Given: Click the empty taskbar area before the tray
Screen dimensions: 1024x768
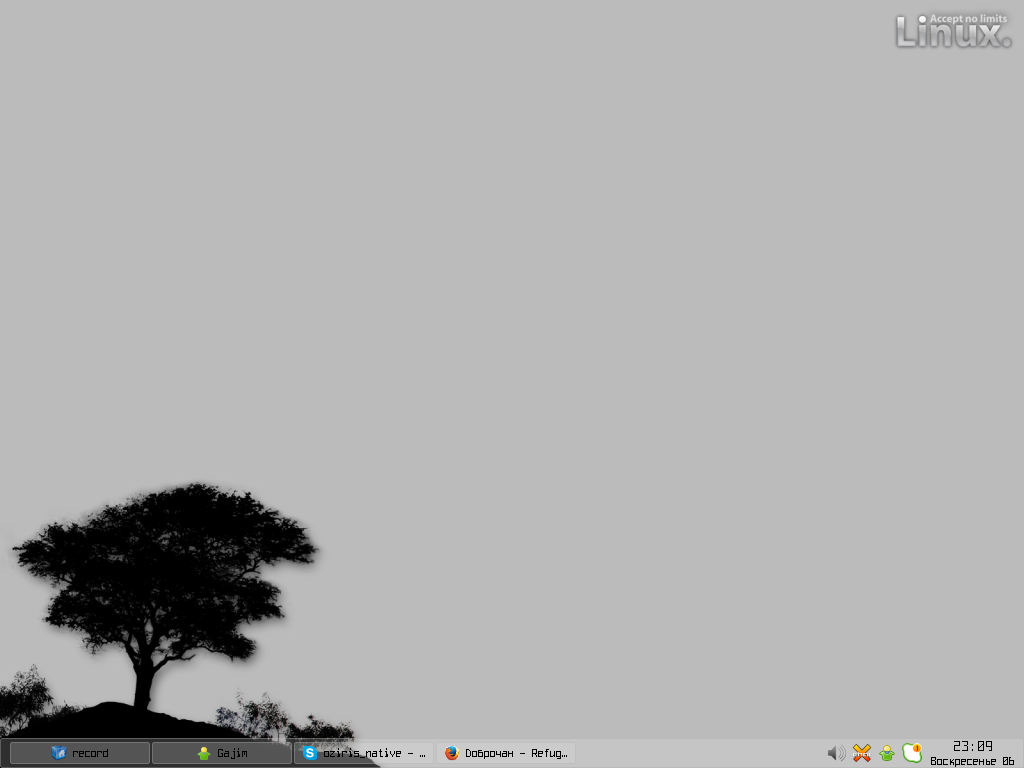Looking at the screenshot, I should [700, 753].
